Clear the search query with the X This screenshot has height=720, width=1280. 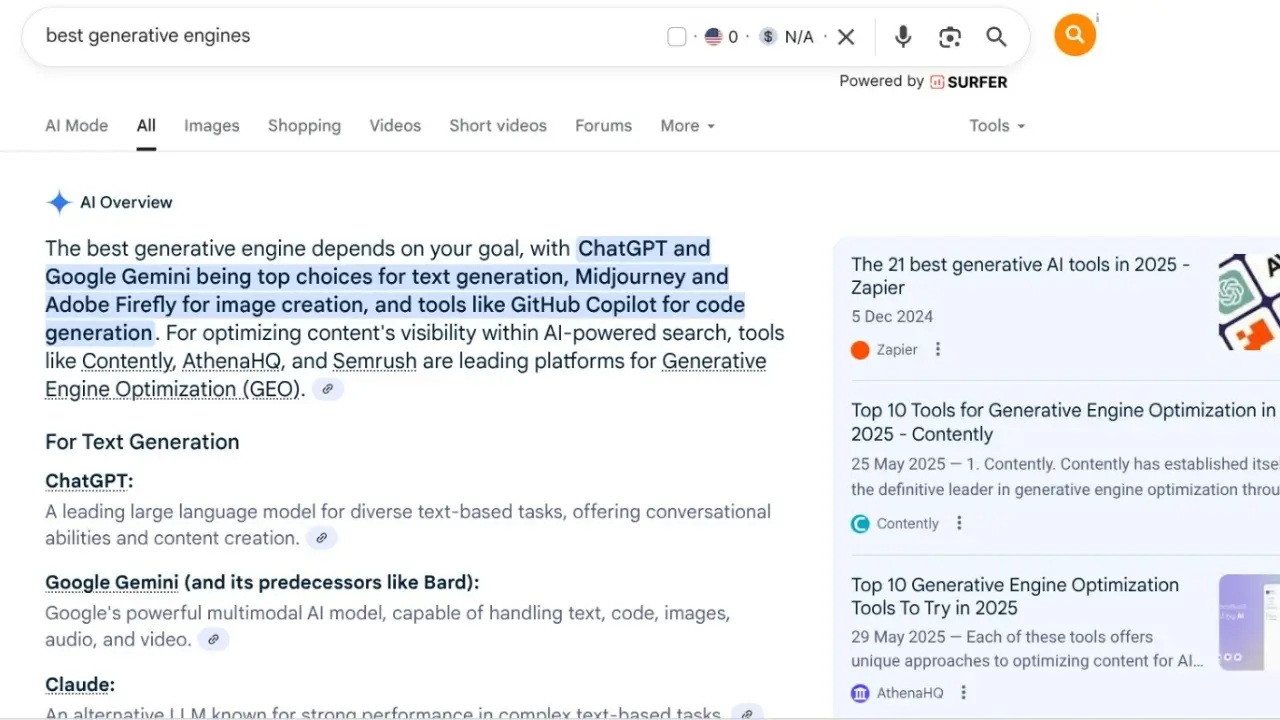[x=845, y=36]
